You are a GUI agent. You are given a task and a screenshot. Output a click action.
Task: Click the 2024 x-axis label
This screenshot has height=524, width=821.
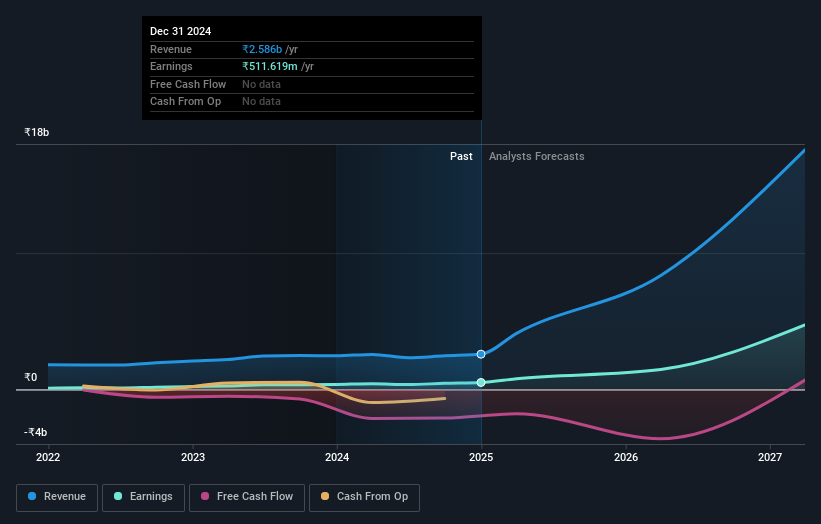point(337,458)
